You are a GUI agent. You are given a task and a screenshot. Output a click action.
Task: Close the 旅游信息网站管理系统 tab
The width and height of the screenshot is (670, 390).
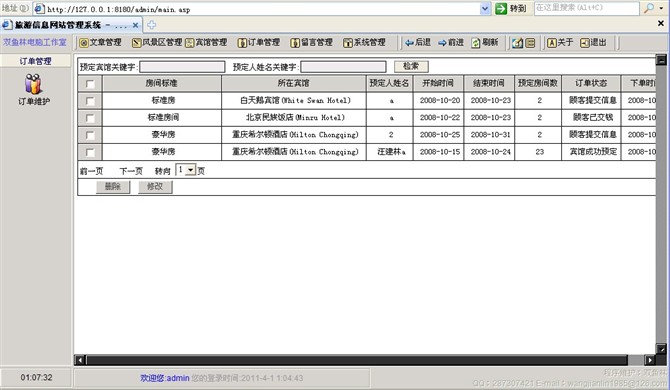click(x=135, y=25)
